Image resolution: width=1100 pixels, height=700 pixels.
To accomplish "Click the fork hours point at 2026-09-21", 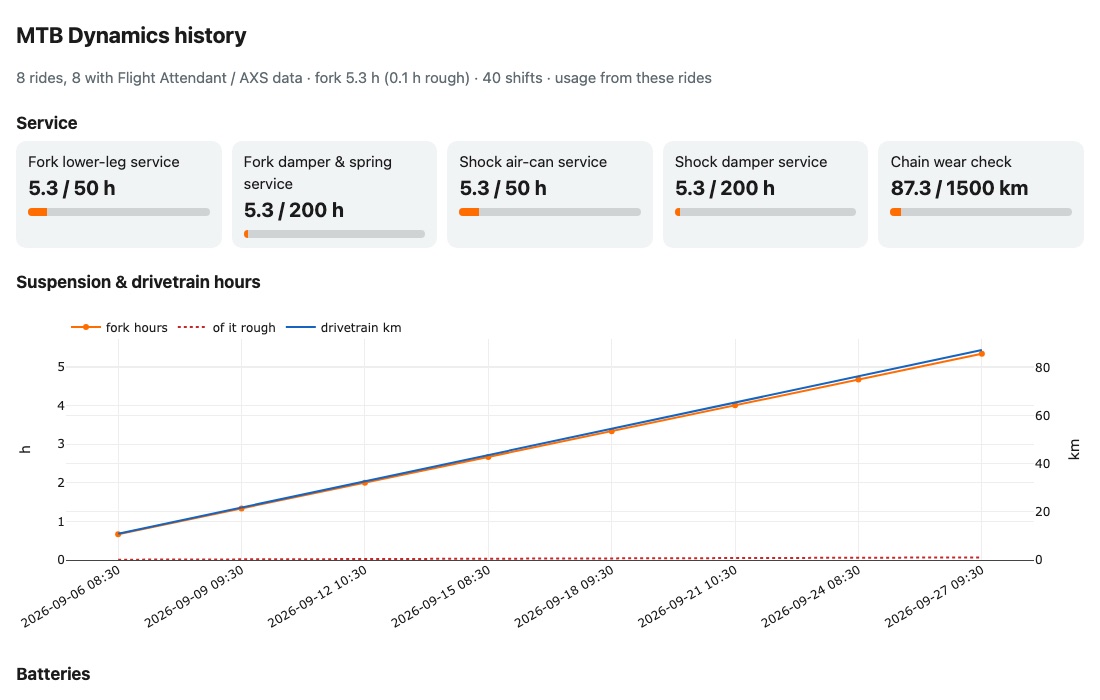I will point(735,405).
